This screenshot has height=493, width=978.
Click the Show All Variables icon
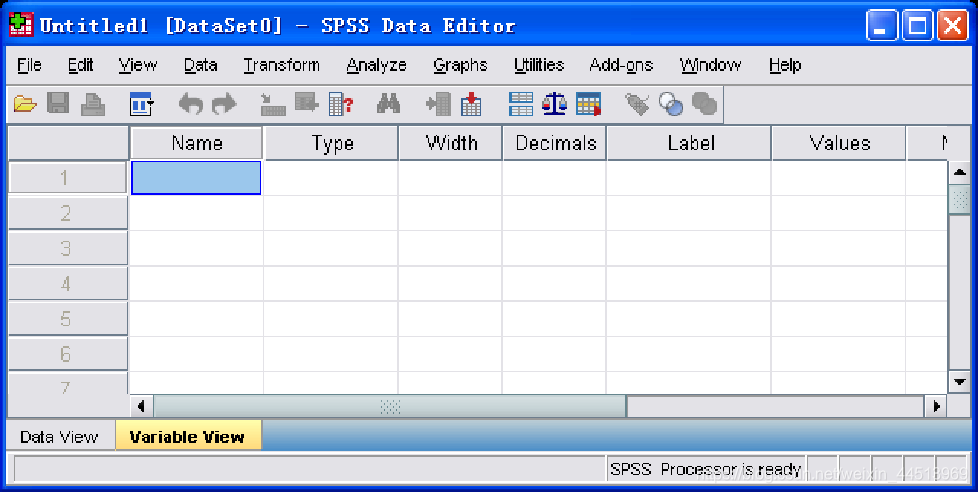point(704,104)
